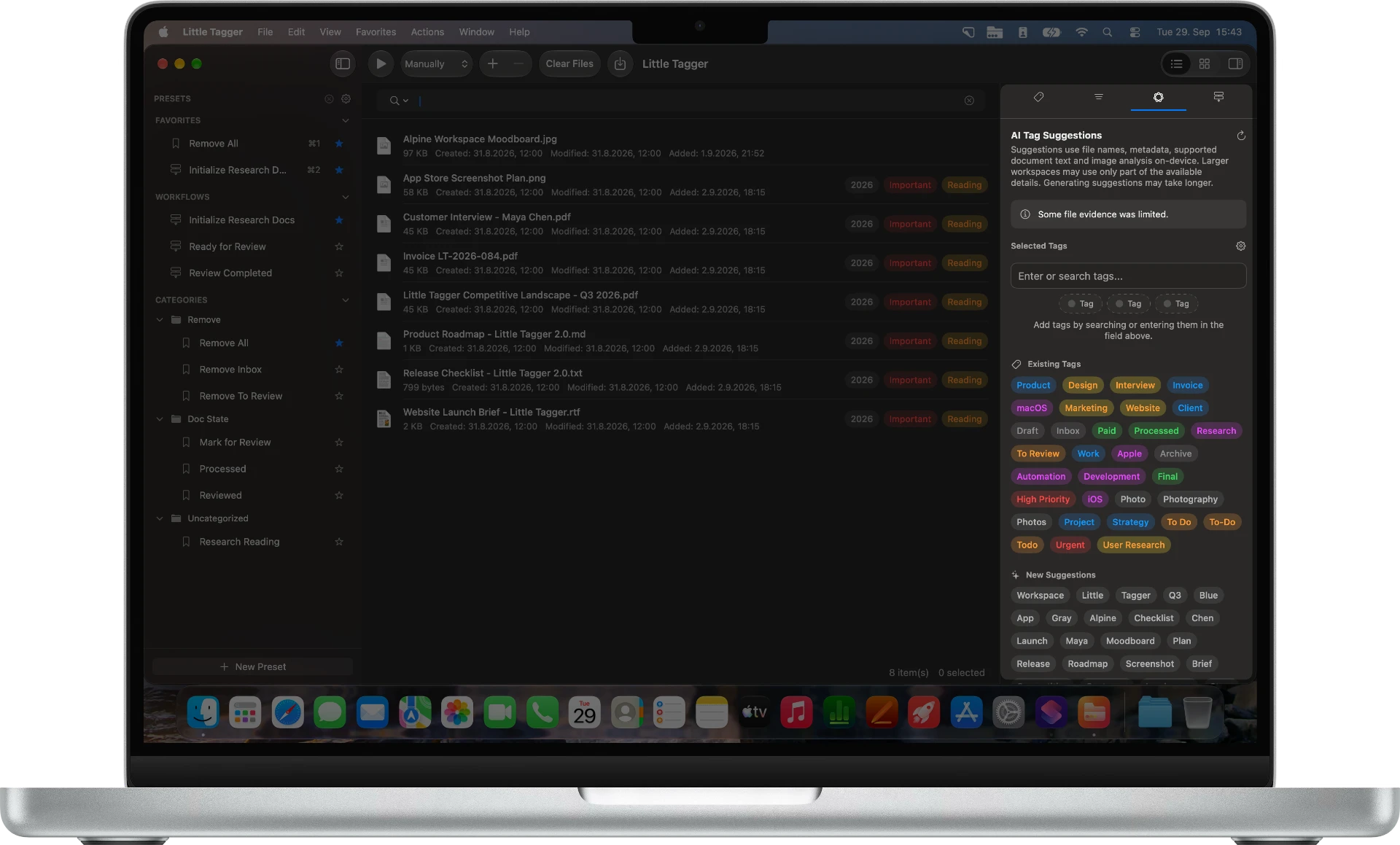The image size is (1400, 845).
Task: Toggle favorite star for Mark for Review
Action: [x=339, y=443]
